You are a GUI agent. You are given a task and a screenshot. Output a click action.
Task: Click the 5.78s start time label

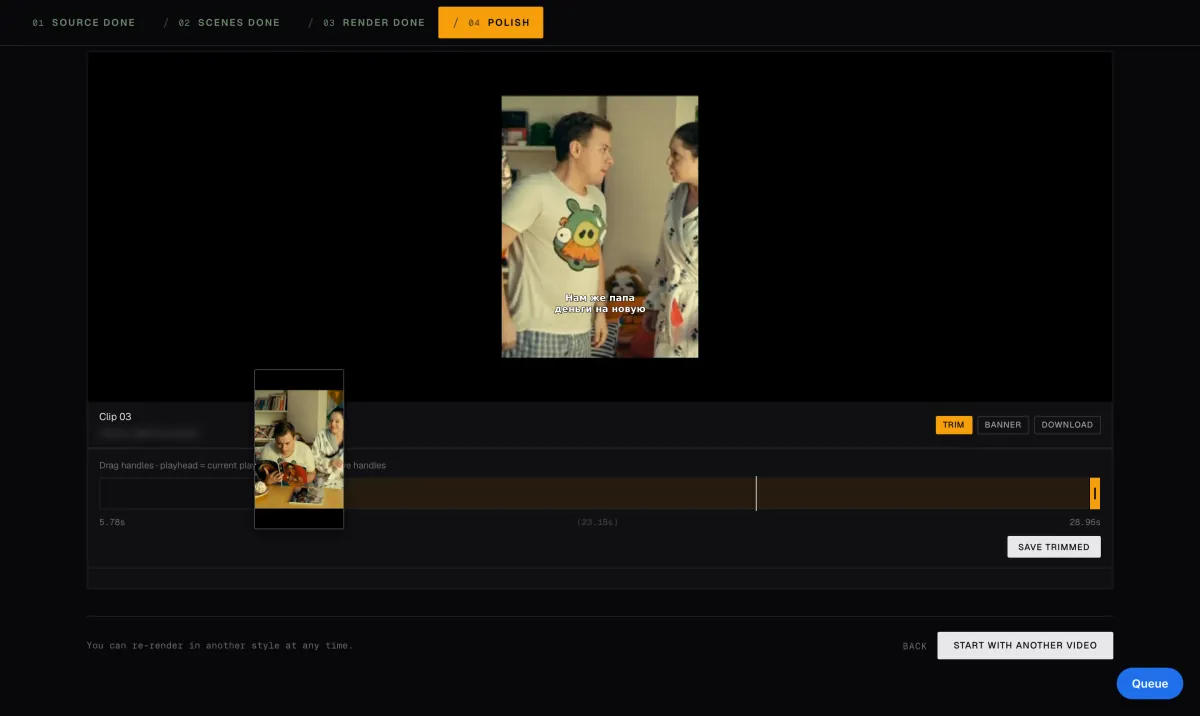[112, 523]
